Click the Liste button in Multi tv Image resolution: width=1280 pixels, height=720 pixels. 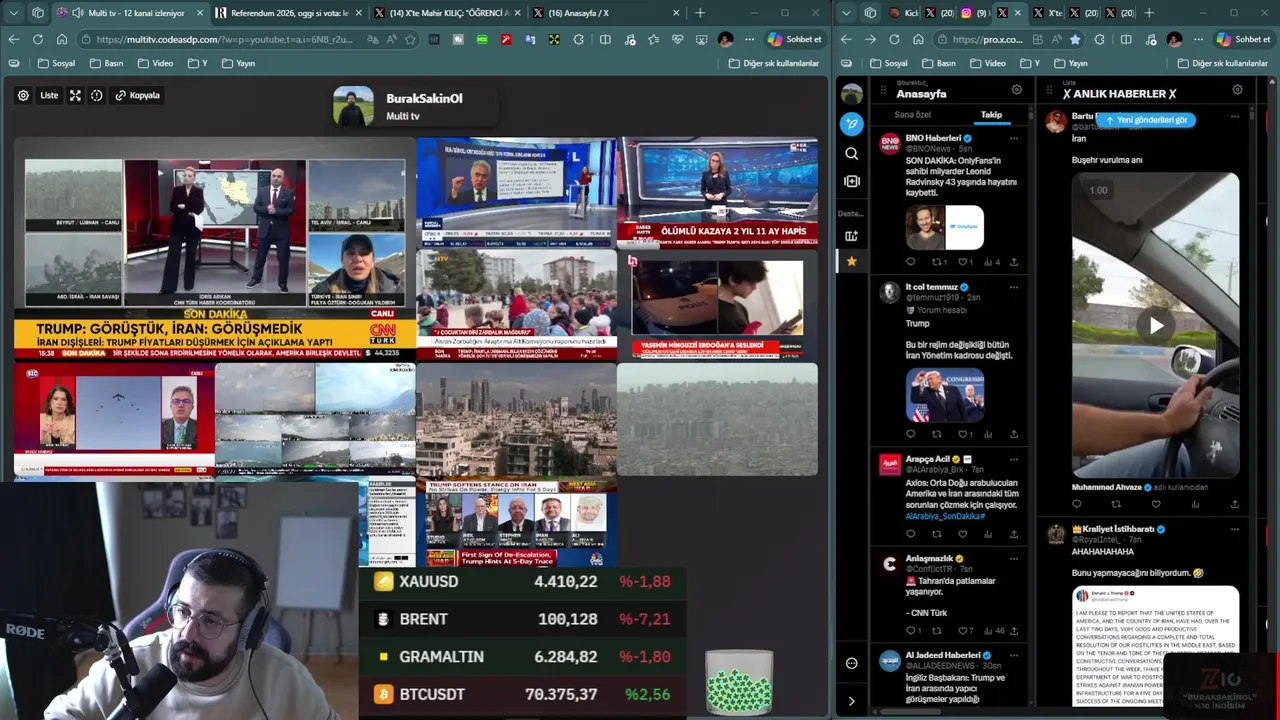[x=49, y=95]
